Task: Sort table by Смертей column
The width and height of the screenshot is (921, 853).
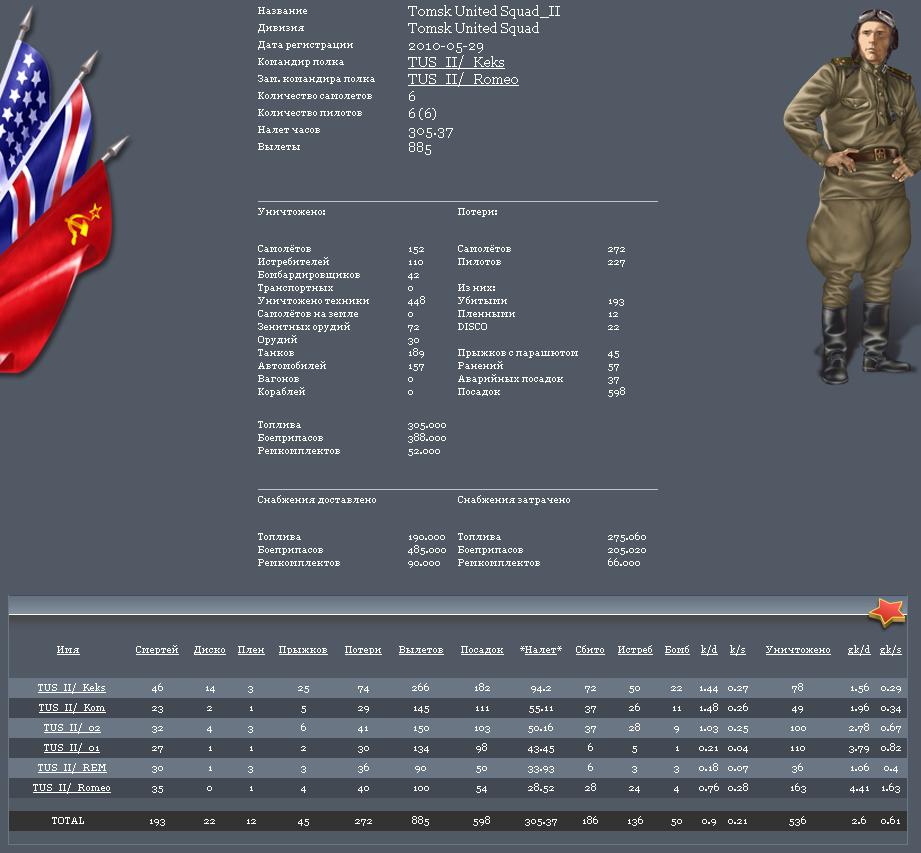Action: (x=157, y=650)
